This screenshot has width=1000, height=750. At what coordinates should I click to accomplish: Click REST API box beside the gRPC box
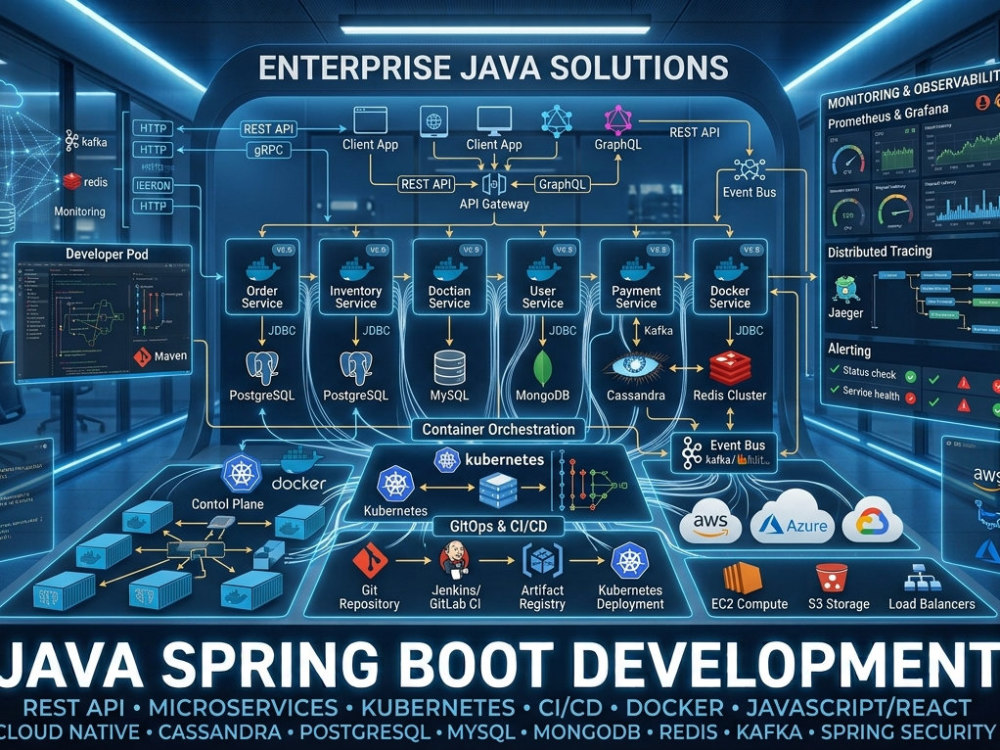(x=268, y=129)
